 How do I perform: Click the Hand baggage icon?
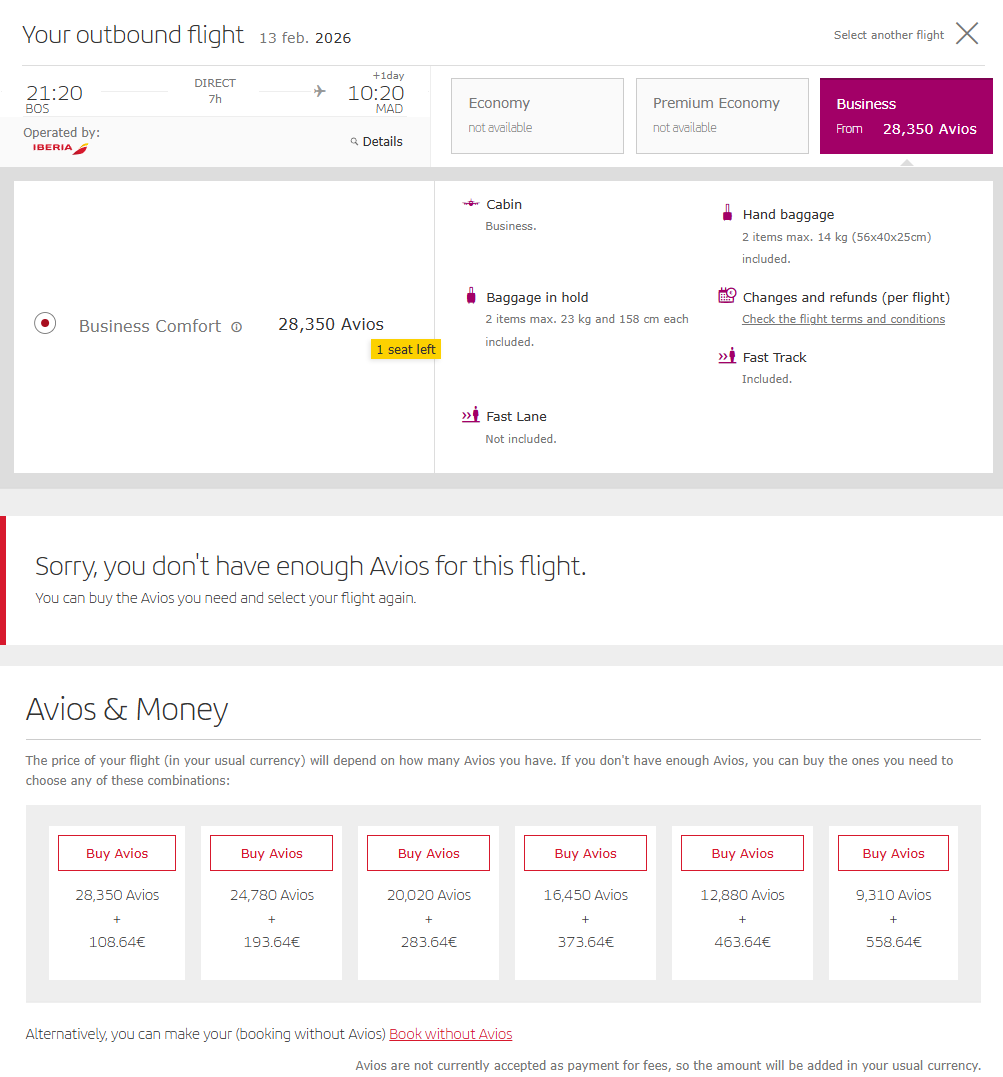coord(727,213)
